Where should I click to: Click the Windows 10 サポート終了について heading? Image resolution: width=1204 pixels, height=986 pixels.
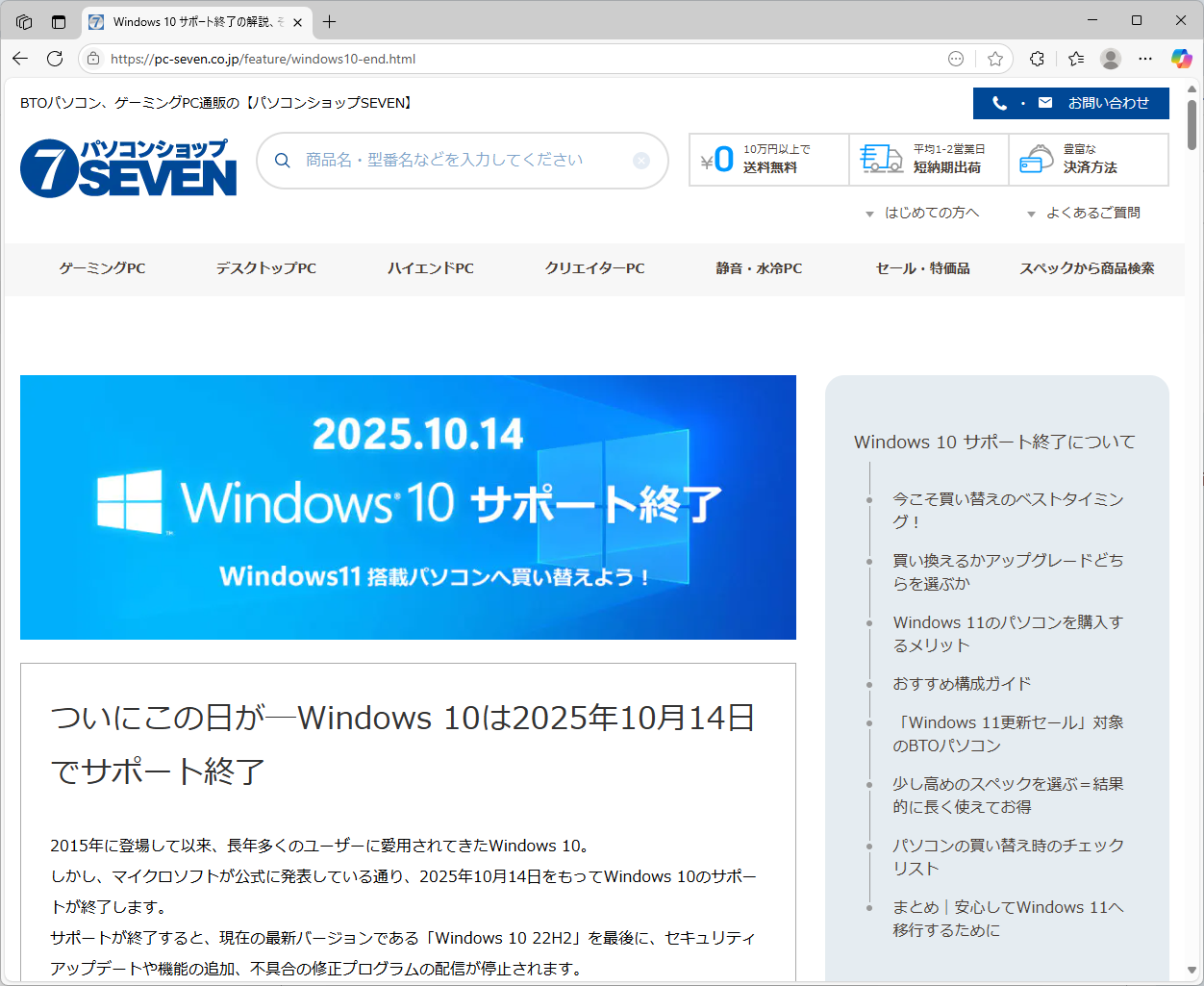tap(994, 442)
